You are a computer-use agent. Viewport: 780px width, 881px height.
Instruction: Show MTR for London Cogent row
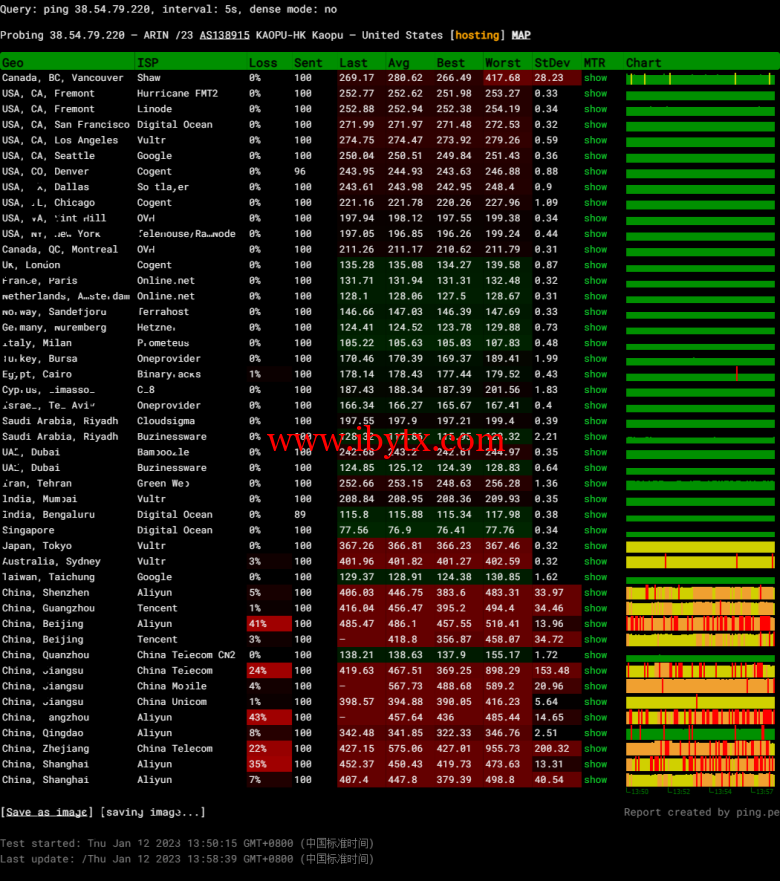pos(596,265)
